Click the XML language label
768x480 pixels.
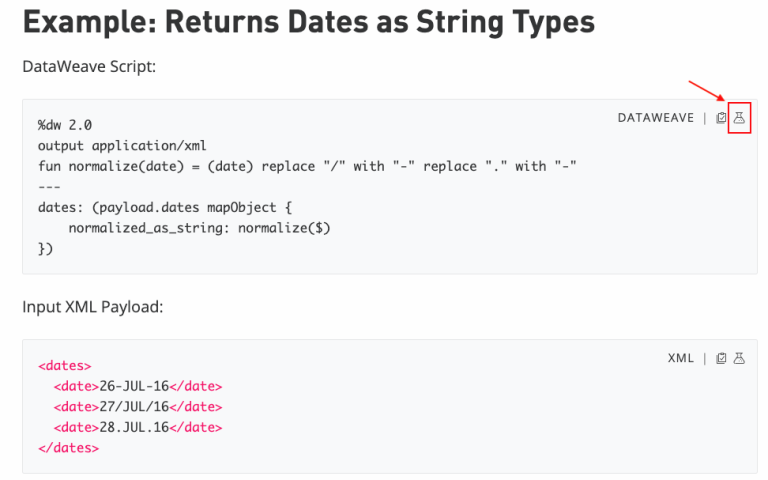tap(681, 358)
